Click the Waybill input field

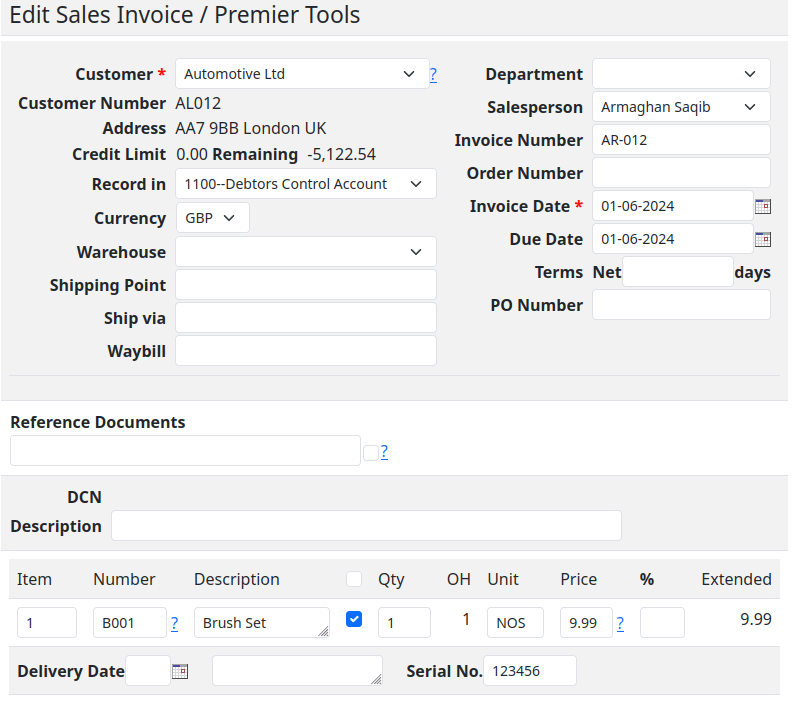click(306, 350)
